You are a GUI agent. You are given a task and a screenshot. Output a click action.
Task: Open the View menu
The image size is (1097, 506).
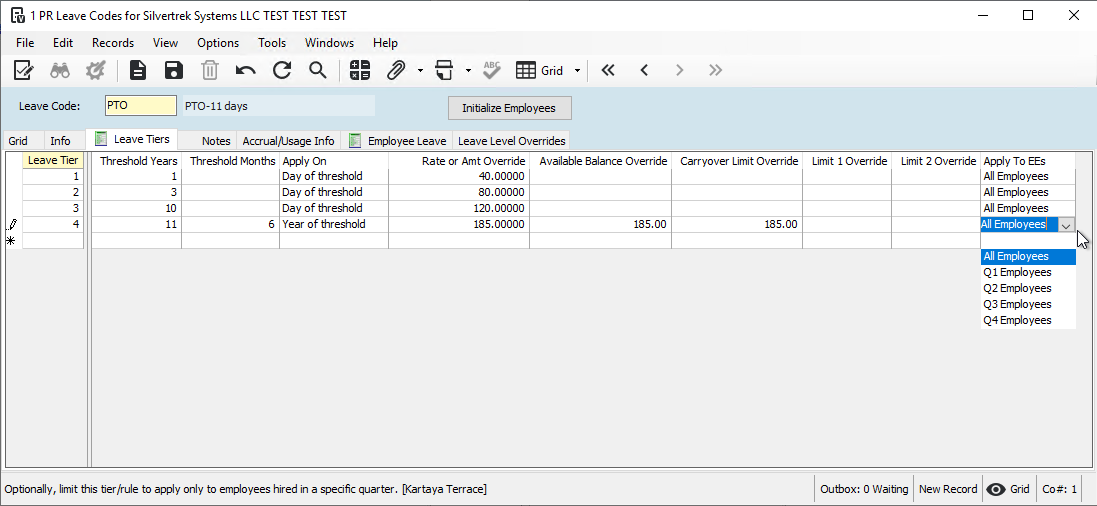(165, 43)
